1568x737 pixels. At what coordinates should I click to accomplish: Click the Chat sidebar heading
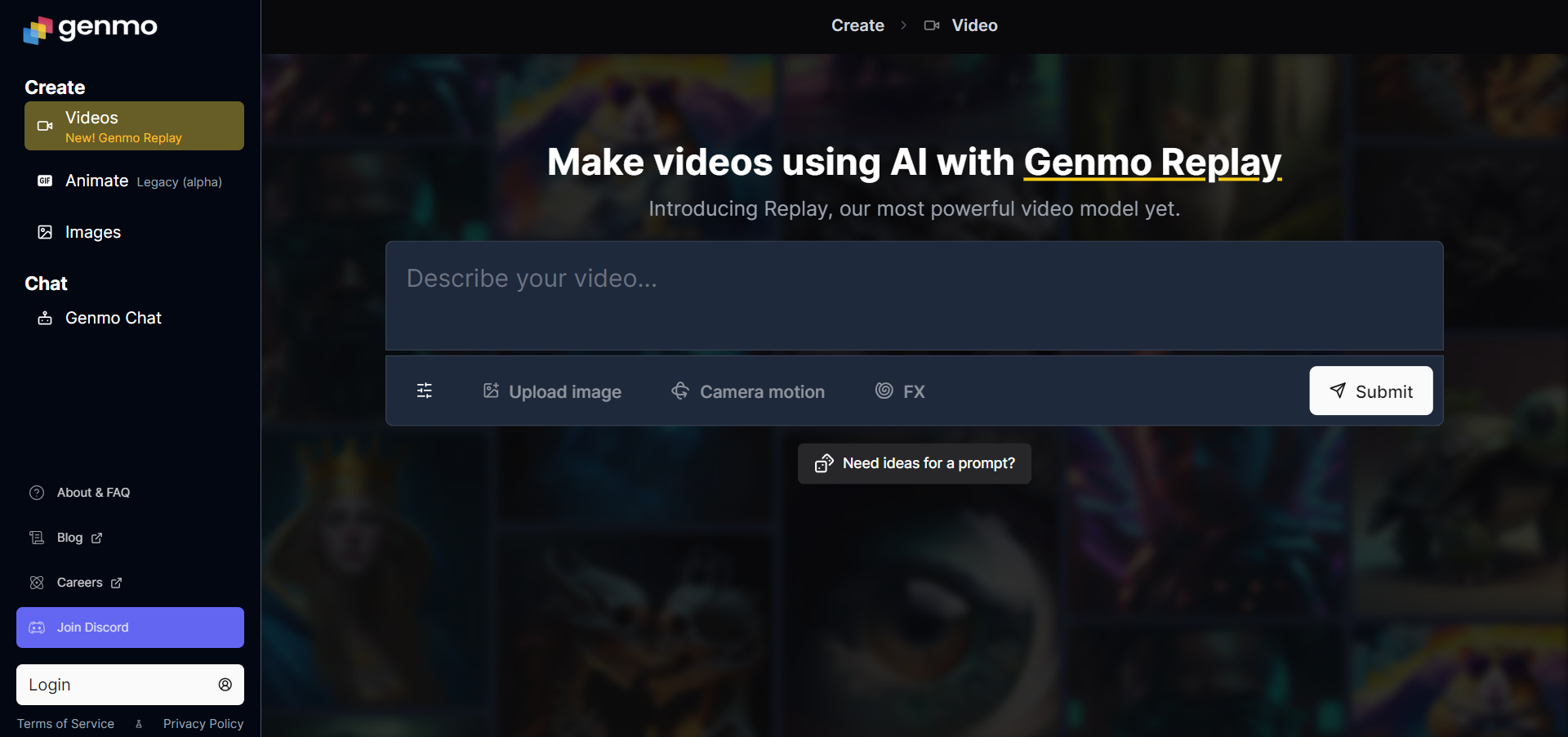[x=46, y=284]
